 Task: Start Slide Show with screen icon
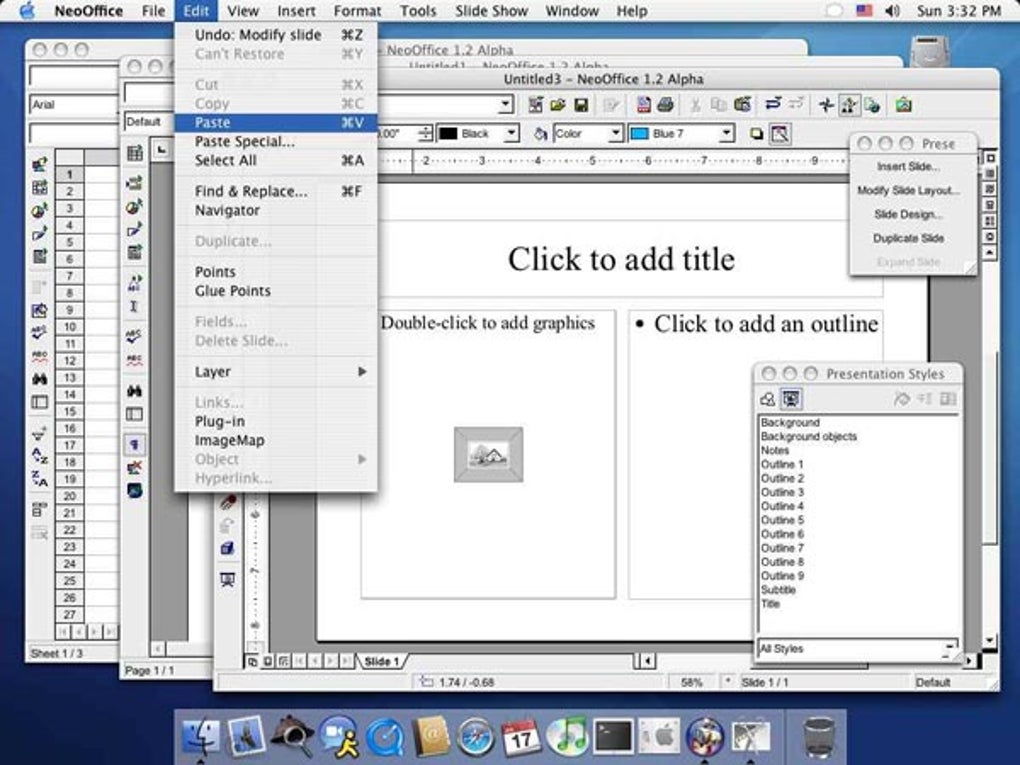tap(227, 580)
